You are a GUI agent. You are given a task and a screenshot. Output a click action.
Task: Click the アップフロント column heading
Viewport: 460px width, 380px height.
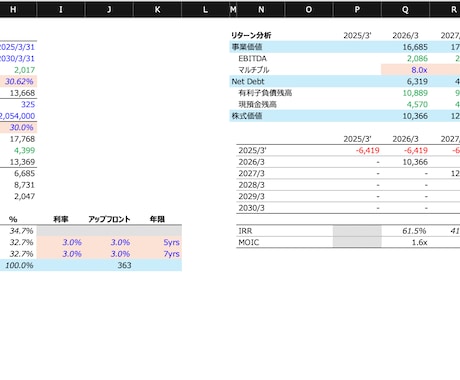(109, 219)
